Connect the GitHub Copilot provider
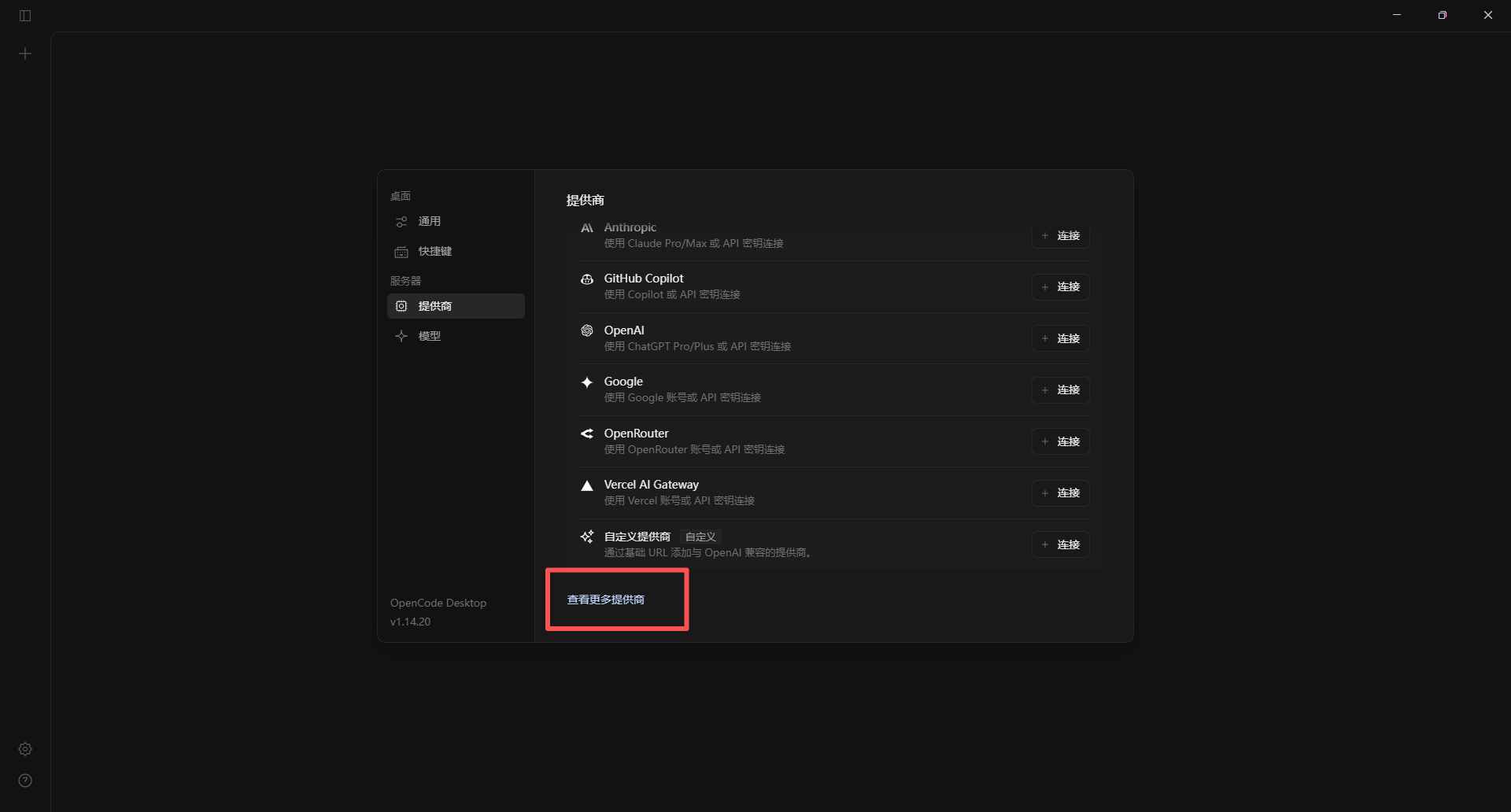This screenshot has height=812, width=1511. coord(1060,287)
